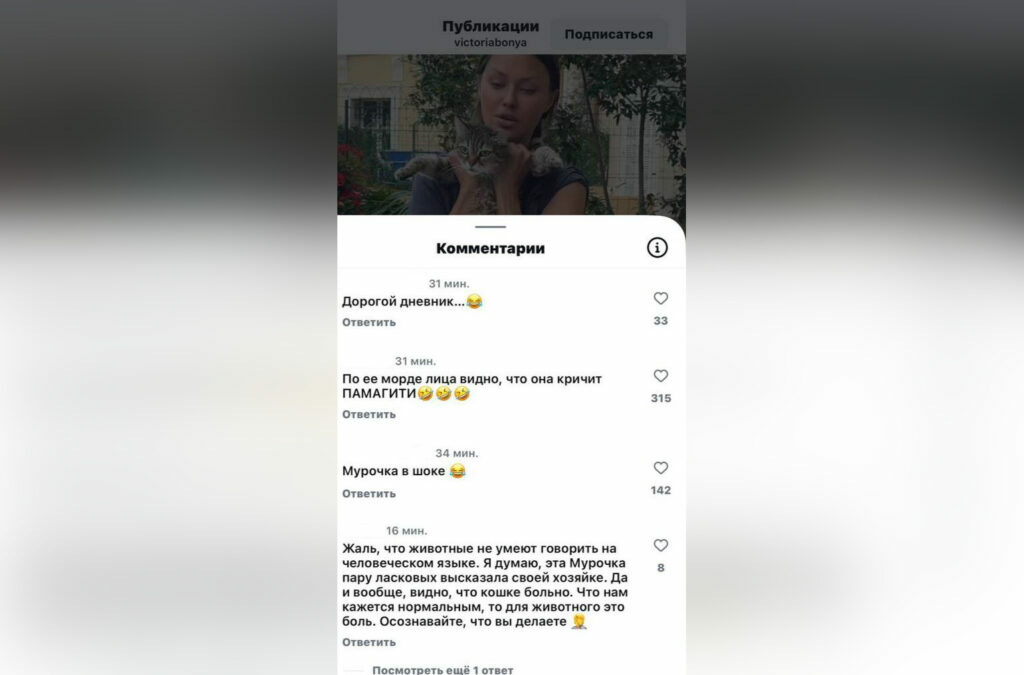Tap the post photo with cat

tap(511, 134)
